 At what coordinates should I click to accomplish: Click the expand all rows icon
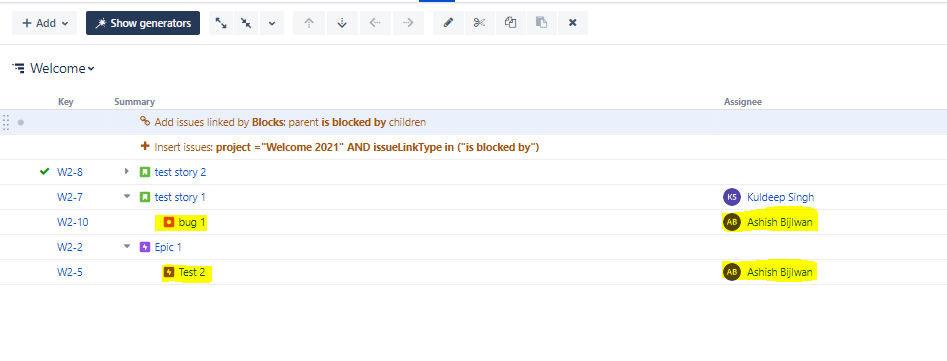[x=222, y=23]
